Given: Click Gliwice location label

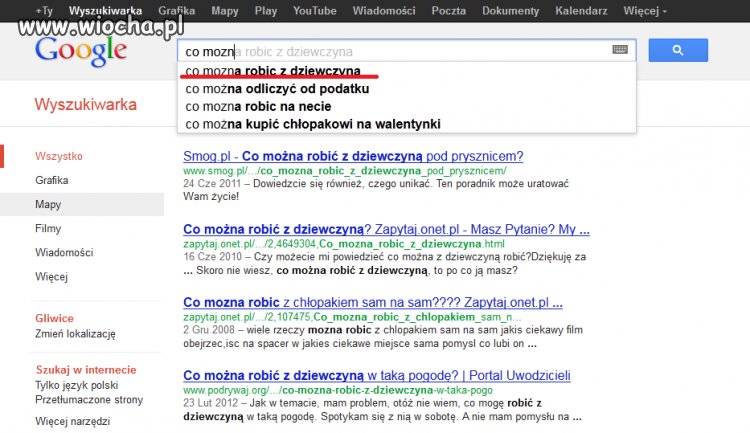Looking at the screenshot, I should pyautogui.click(x=54, y=318).
